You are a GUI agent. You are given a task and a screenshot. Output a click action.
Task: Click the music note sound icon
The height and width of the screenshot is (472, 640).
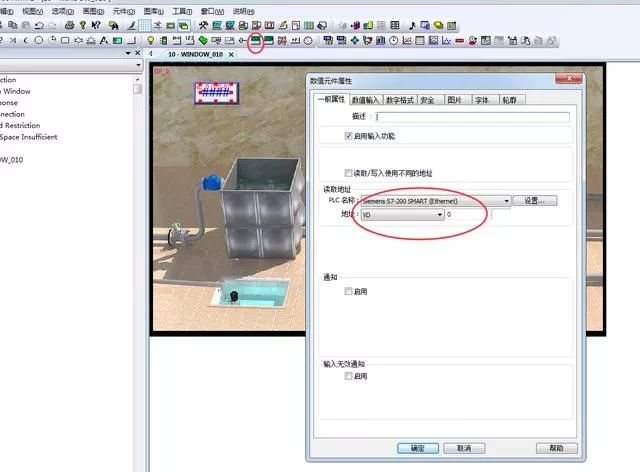(x=411, y=25)
